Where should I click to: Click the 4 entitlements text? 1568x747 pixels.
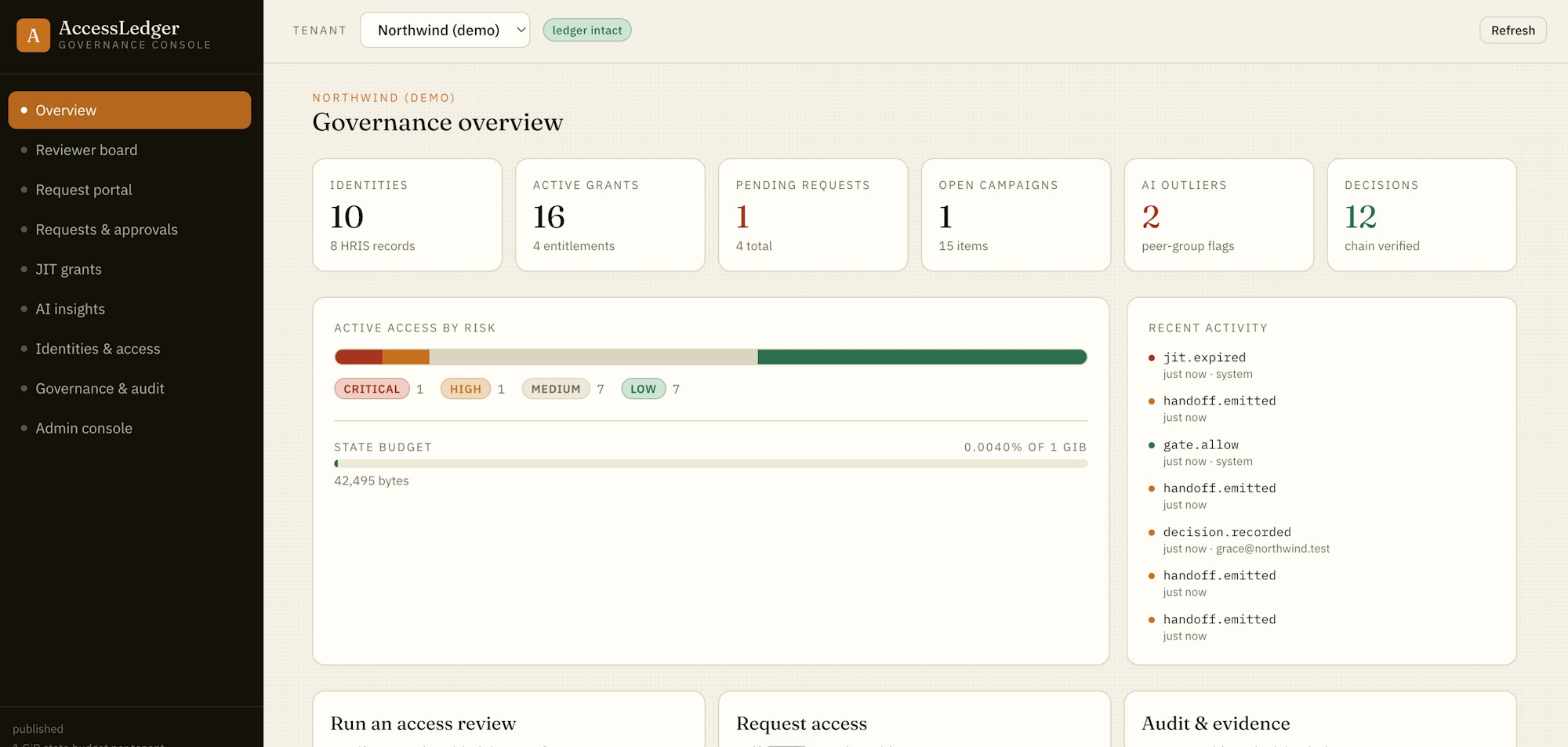pyautogui.click(x=574, y=246)
